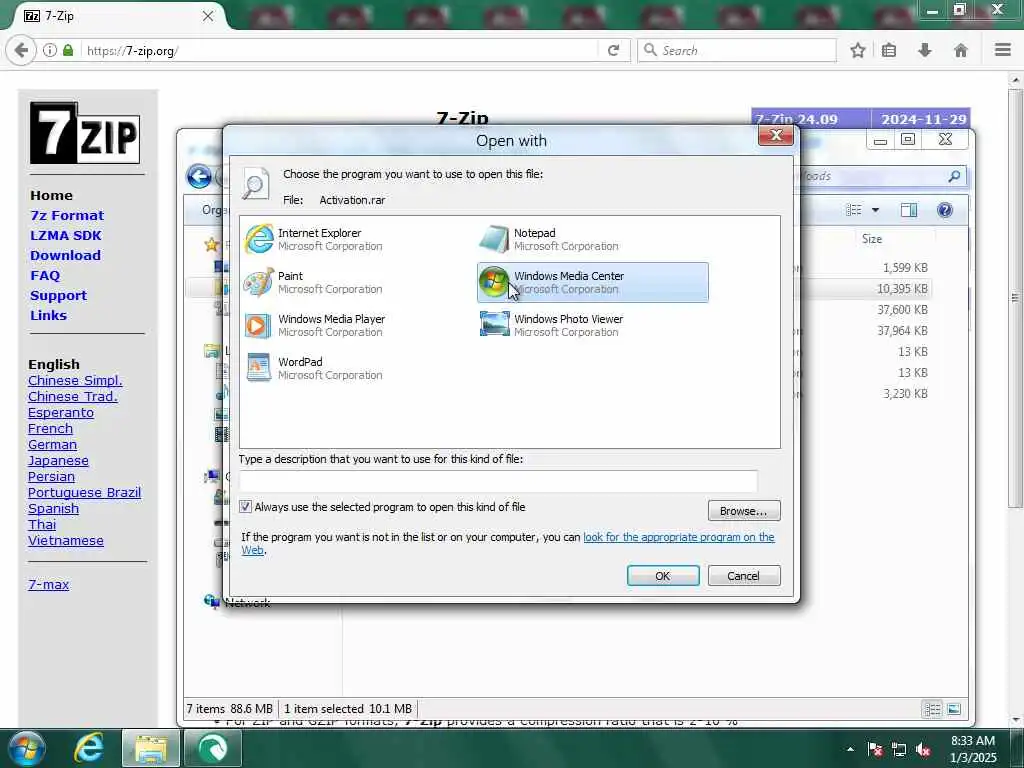This screenshot has width=1024, height=768.
Task: Choose Windows Media Center icon
Action: [x=494, y=282]
